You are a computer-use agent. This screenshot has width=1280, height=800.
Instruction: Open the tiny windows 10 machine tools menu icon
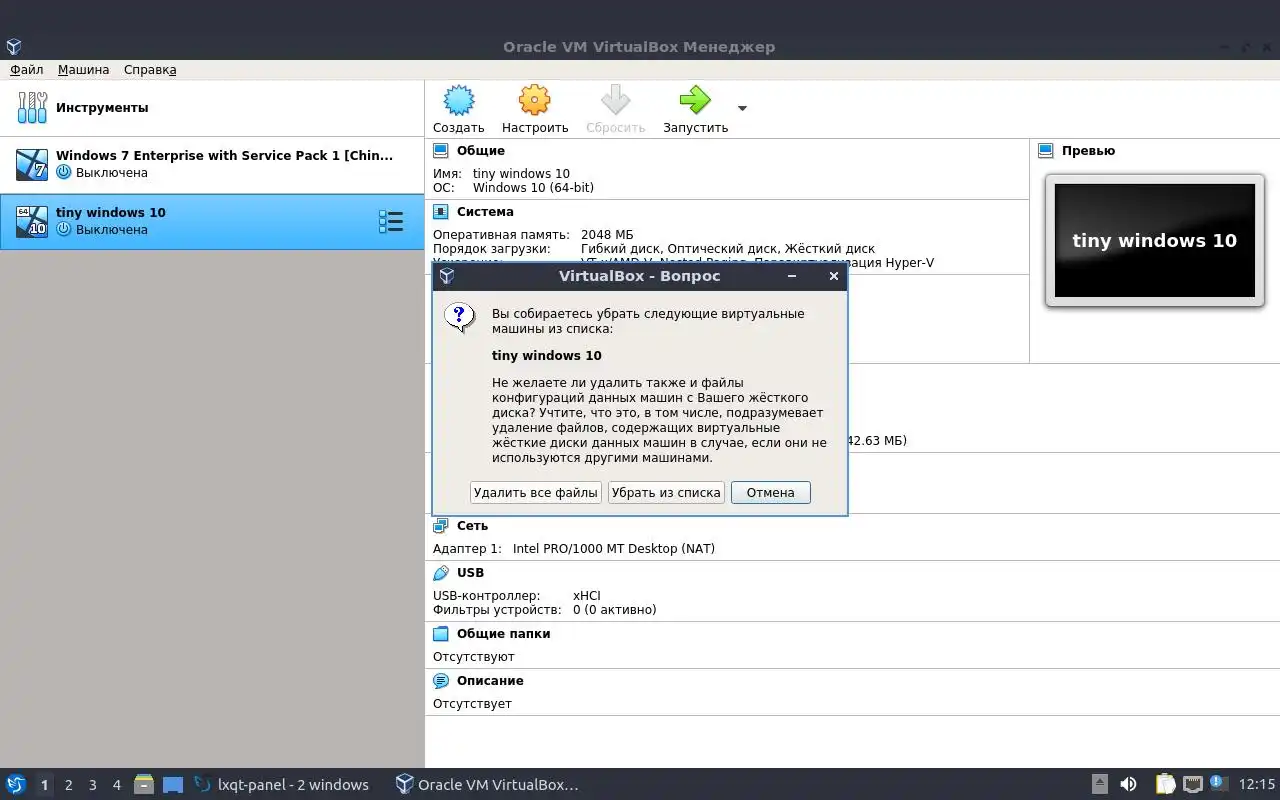[390, 222]
